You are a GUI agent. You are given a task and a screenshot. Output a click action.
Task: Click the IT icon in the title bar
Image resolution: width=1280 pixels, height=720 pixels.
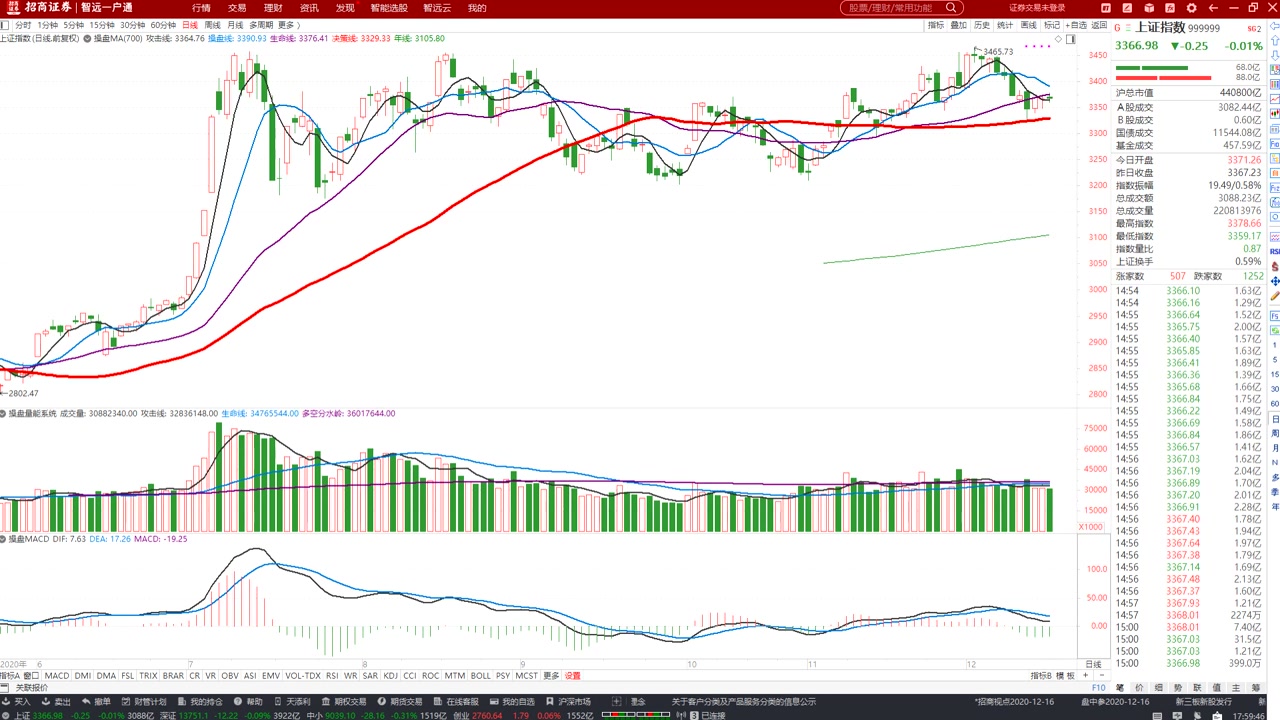(x=1106, y=8)
